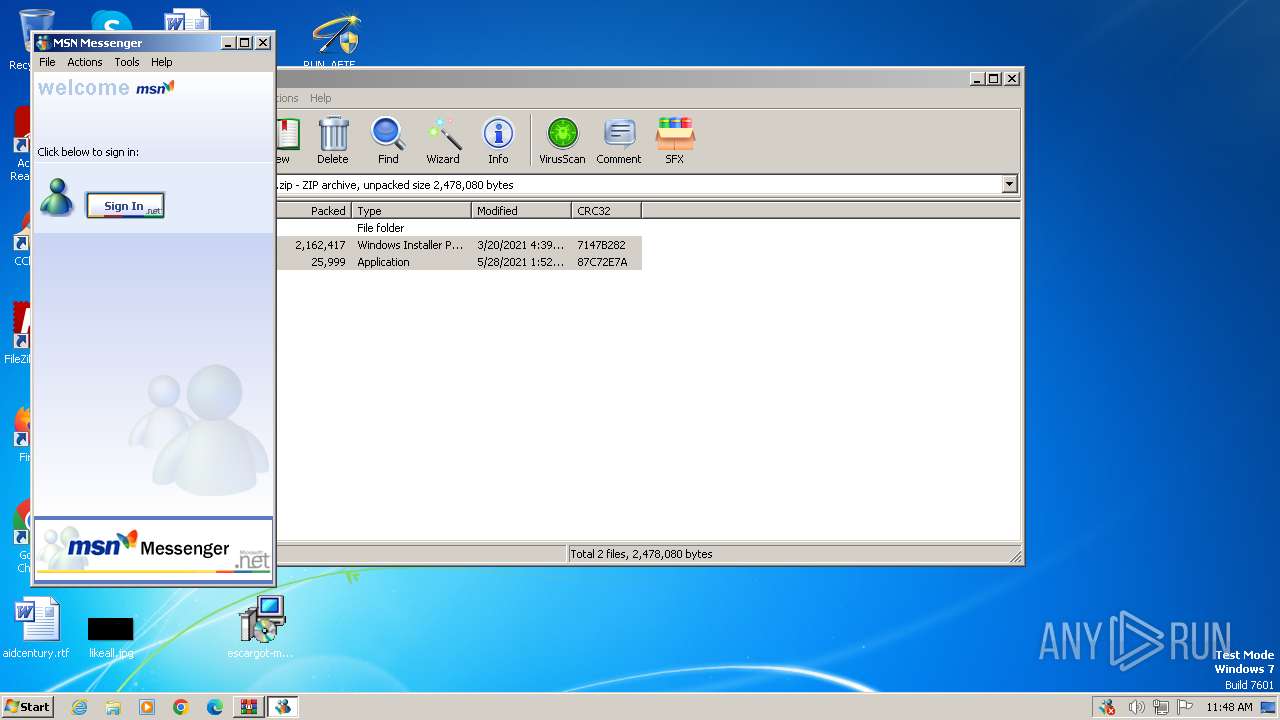Viewport: 1280px width, 720px height.
Task: Open the aidcentury.rtf desktop file
Action: 36,628
